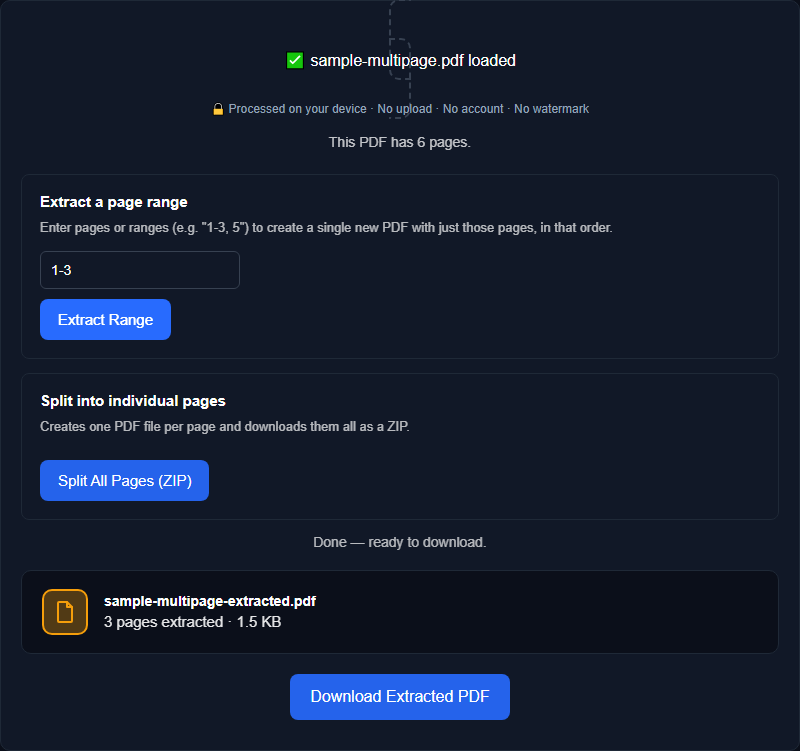Image resolution: width=800 pixels, height=751 pixels.
Task: Click the sample-multipage.pdf loaded status text
Action: click(x=413, y=60)
